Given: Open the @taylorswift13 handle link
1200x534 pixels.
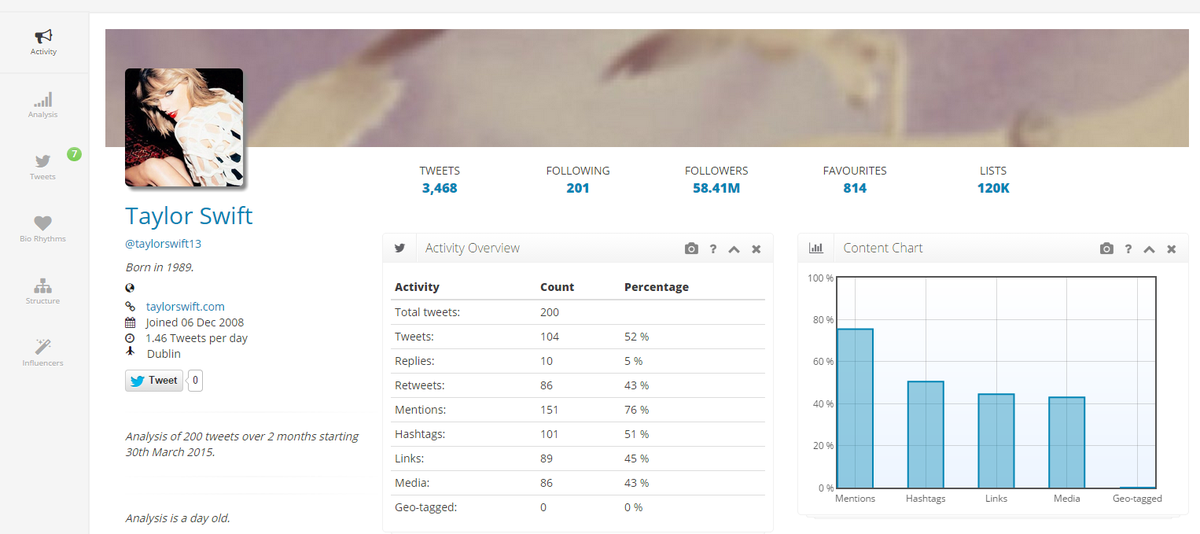Looking at the screenshot, I should [x=164, y=243].
